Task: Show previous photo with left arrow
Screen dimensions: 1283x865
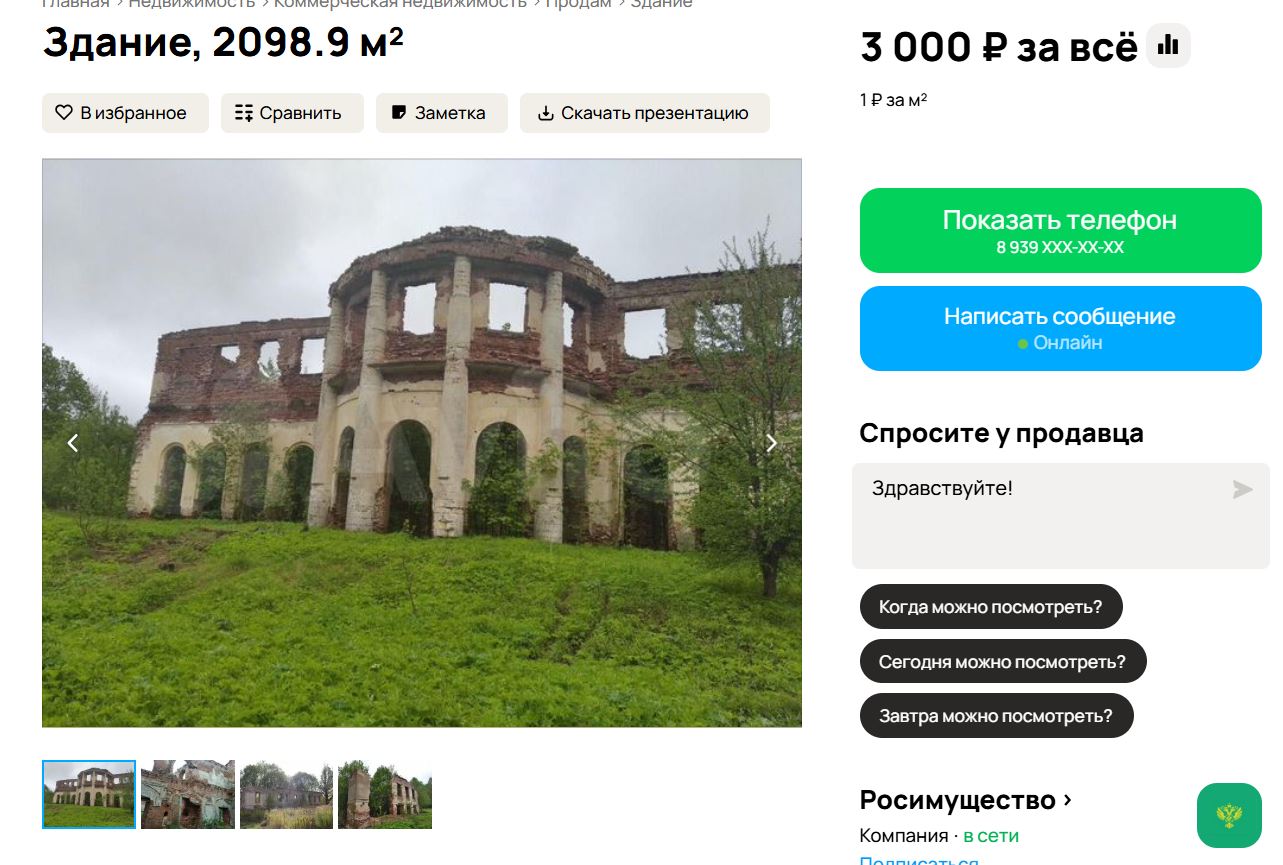Action: coord(72,443)
